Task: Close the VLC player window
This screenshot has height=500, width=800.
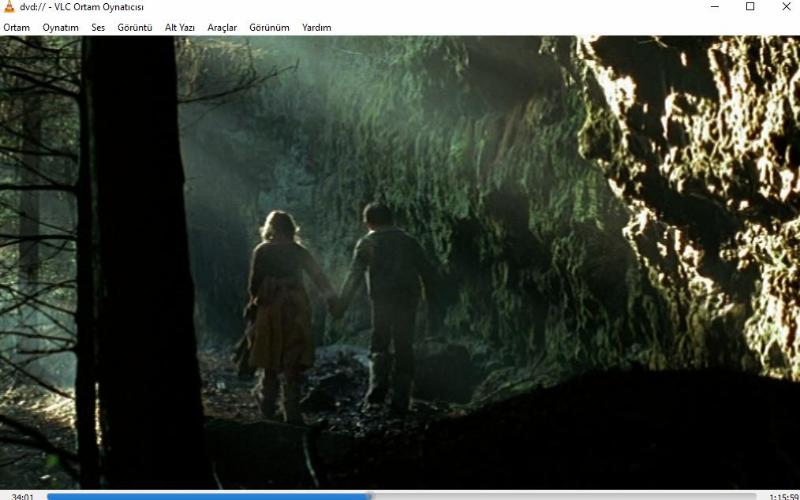Action: coord(785,7)
